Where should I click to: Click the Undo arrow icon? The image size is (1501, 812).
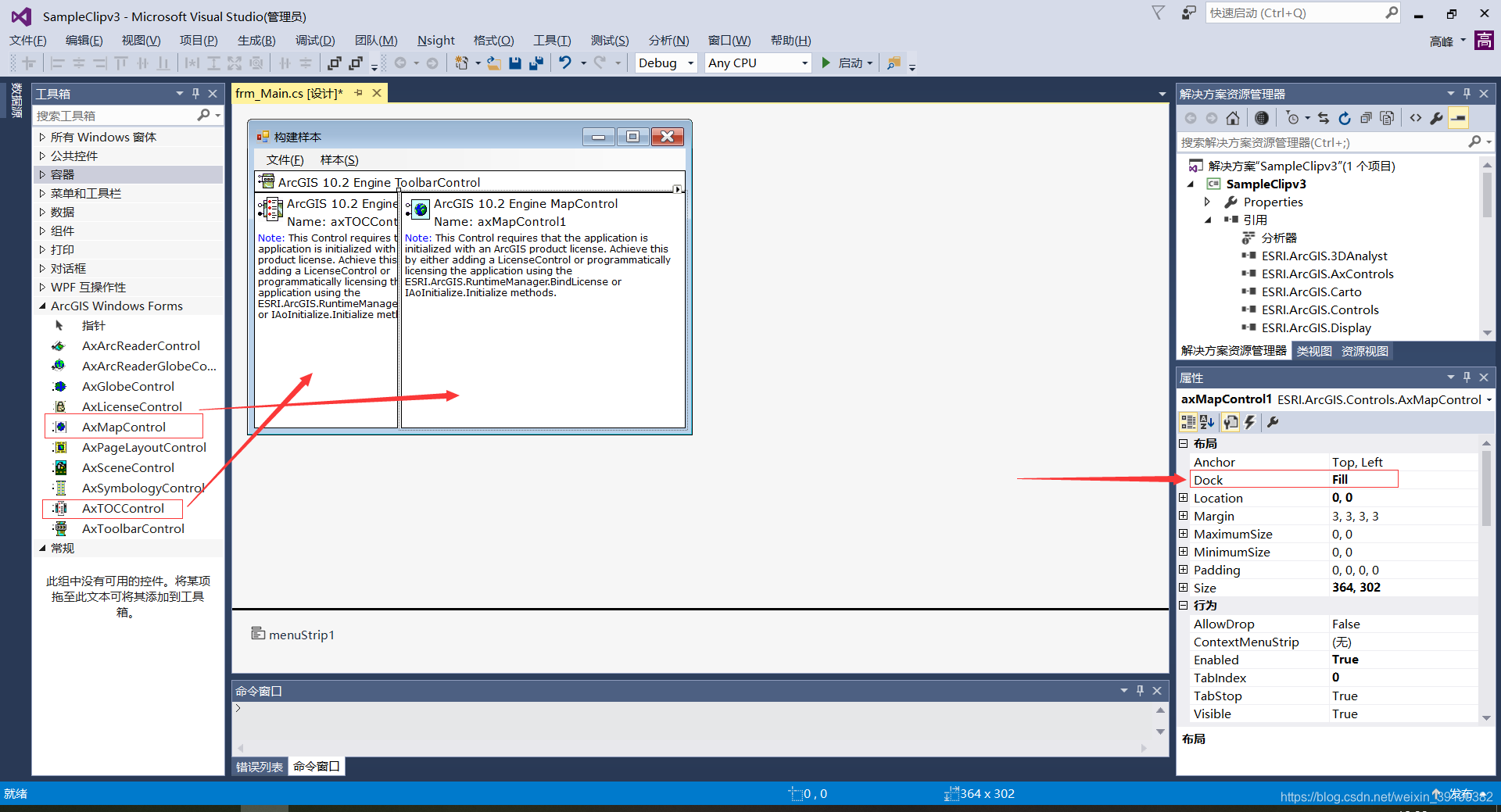[x=565, y=63]
